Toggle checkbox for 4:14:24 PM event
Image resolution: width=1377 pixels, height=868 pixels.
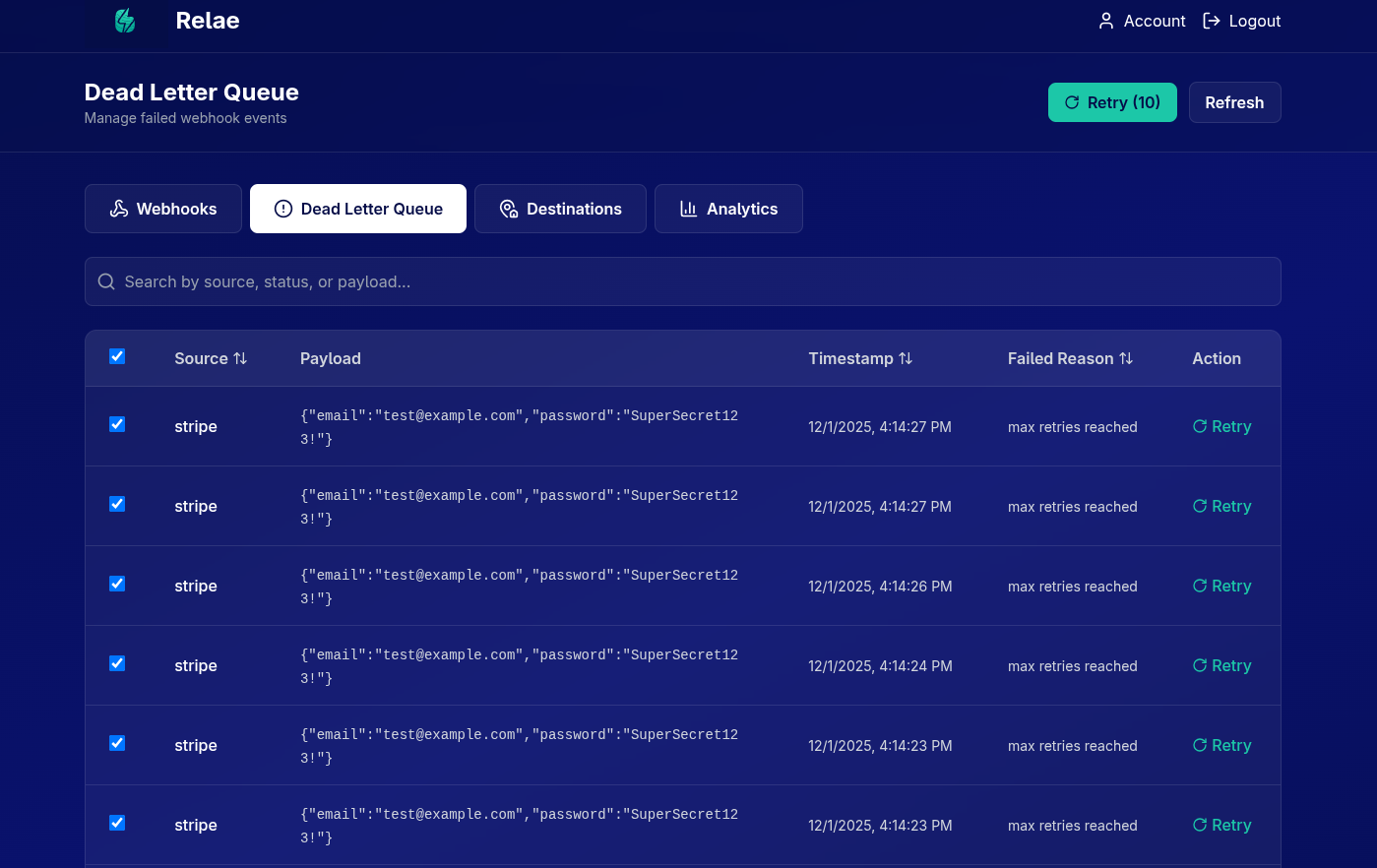coord(117,663)
